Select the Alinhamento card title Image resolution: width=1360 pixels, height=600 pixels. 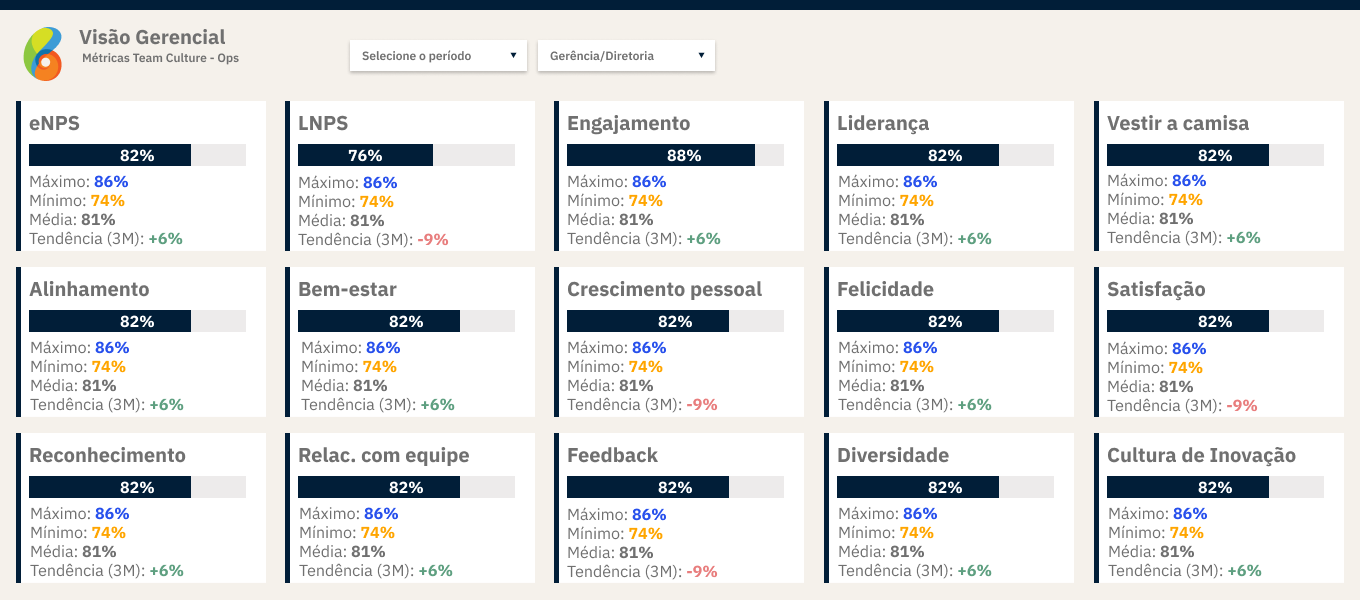[89, 289]
